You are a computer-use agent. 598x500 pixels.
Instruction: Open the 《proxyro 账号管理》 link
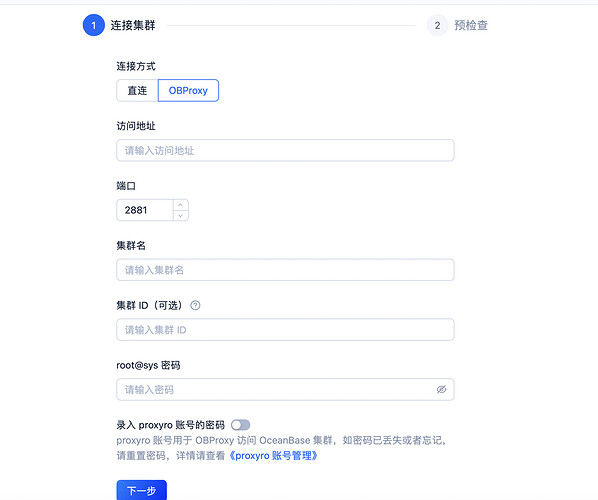(x=273, y=455)
